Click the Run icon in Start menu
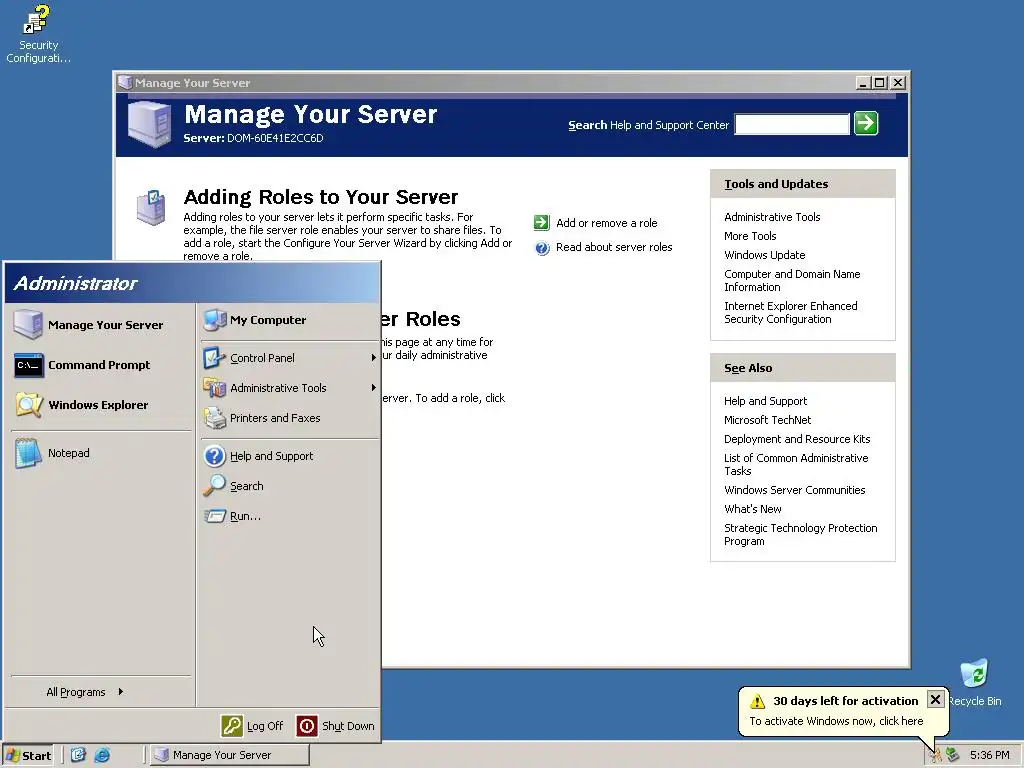1024x768 pixels. coord(214,516)
